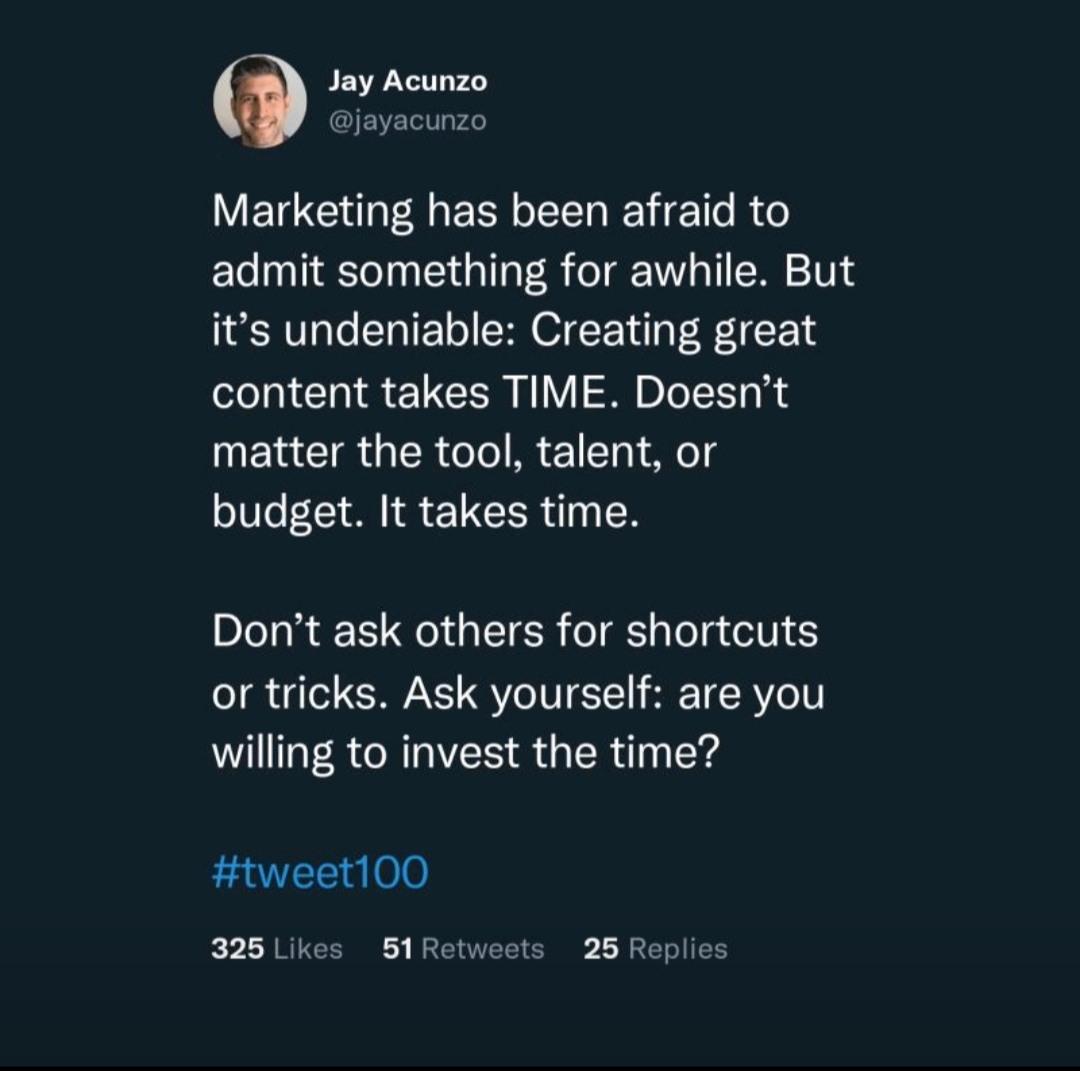The width and height of the screenshot is (1080, 1071).
Task: Click the "Likes" label
Action: (308, 948)
